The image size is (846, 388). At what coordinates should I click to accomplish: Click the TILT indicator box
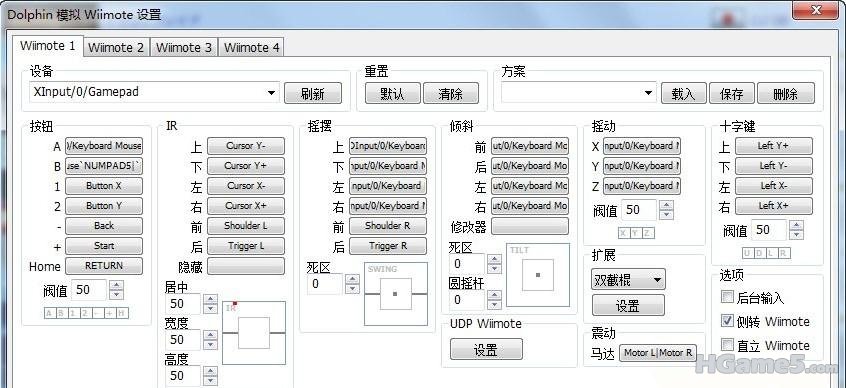click(537, 275)
